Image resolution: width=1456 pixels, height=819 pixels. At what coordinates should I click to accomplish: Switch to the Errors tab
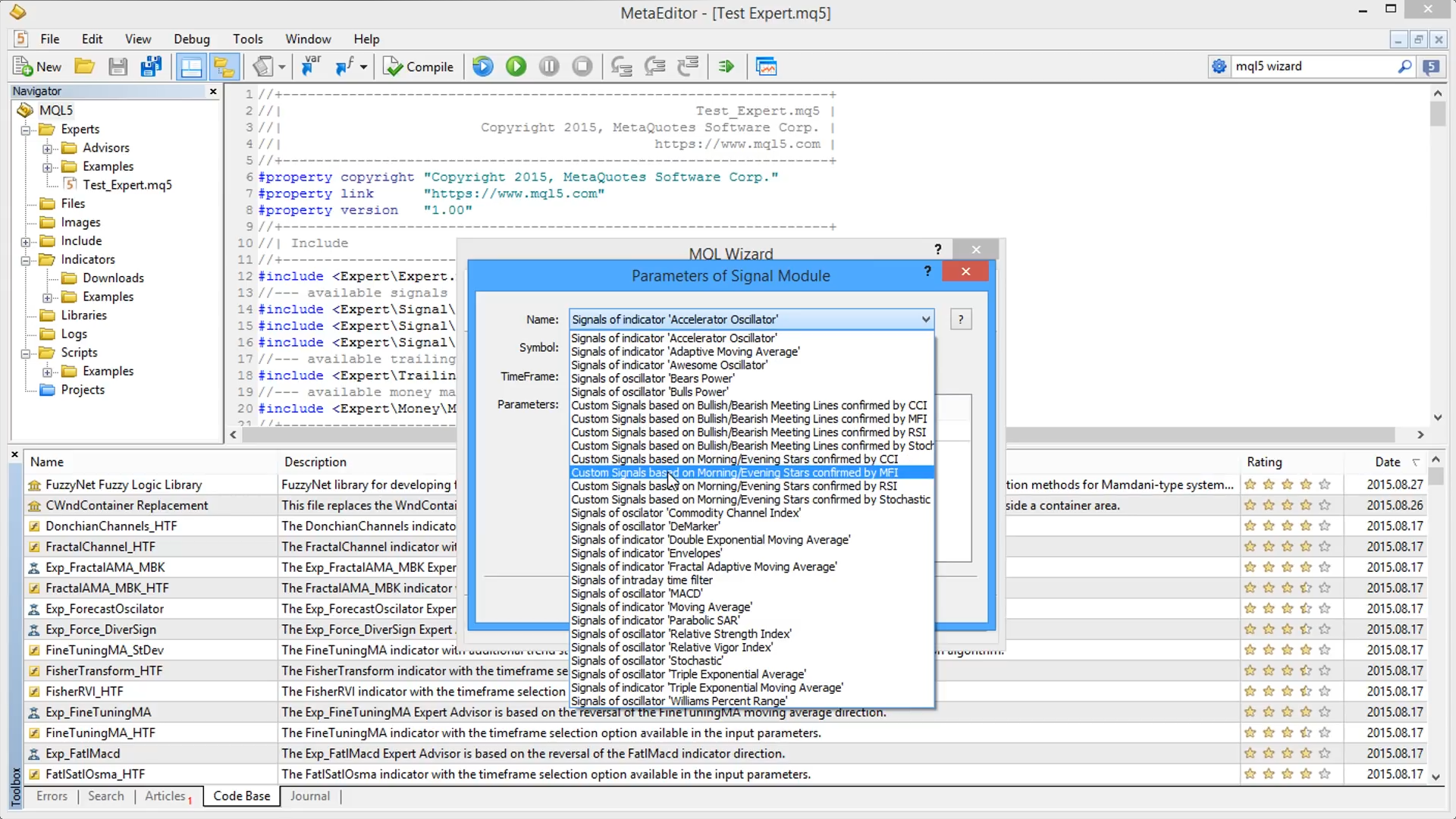52,796
